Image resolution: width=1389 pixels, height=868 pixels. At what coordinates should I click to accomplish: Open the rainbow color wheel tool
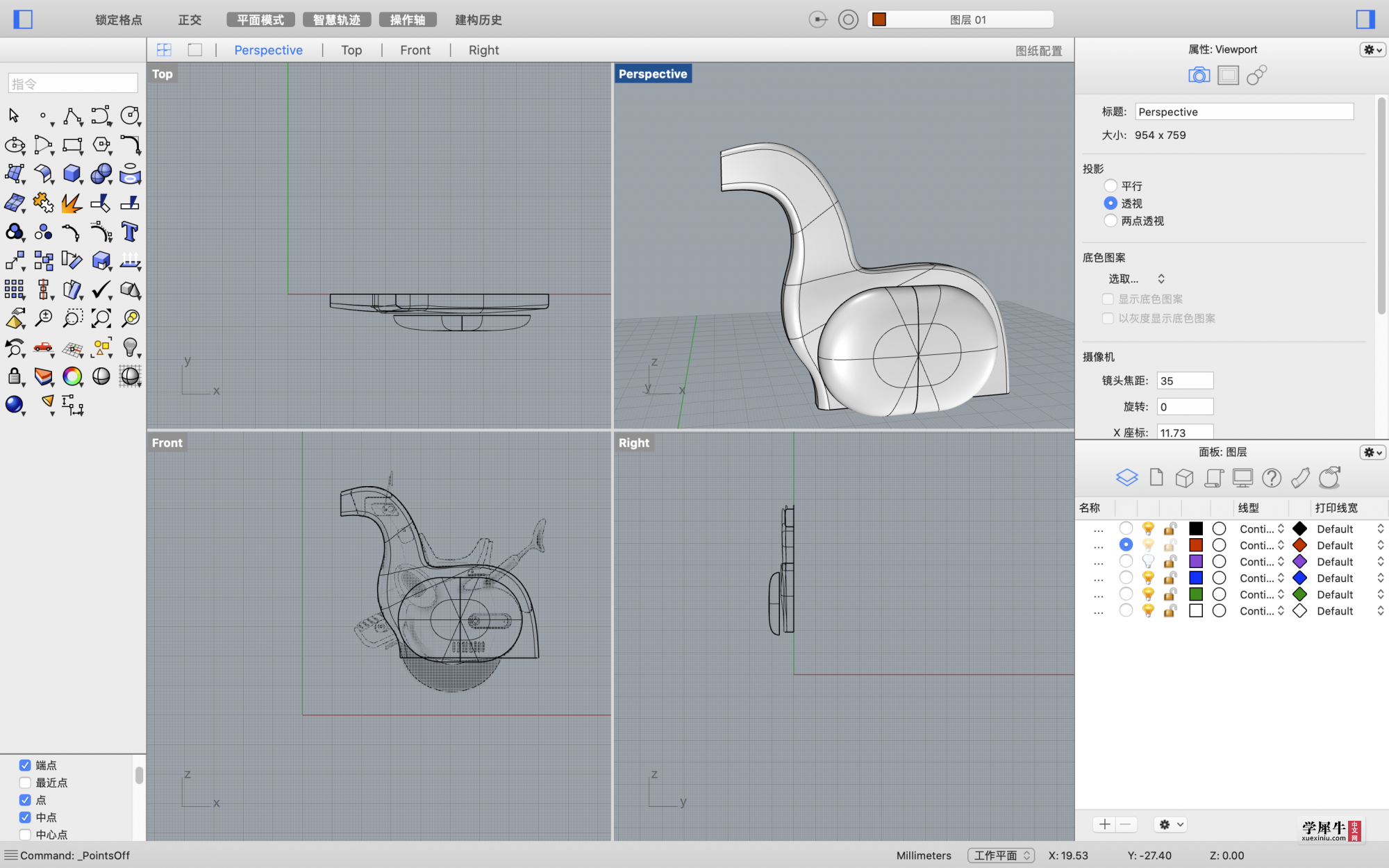[x=72, y=376]
